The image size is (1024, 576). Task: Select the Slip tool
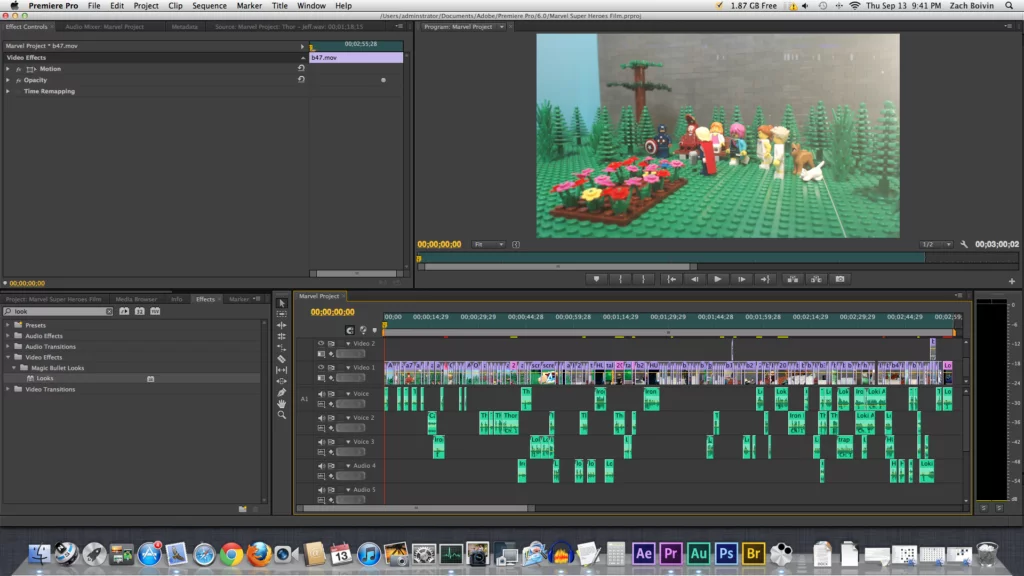point(281,370)
